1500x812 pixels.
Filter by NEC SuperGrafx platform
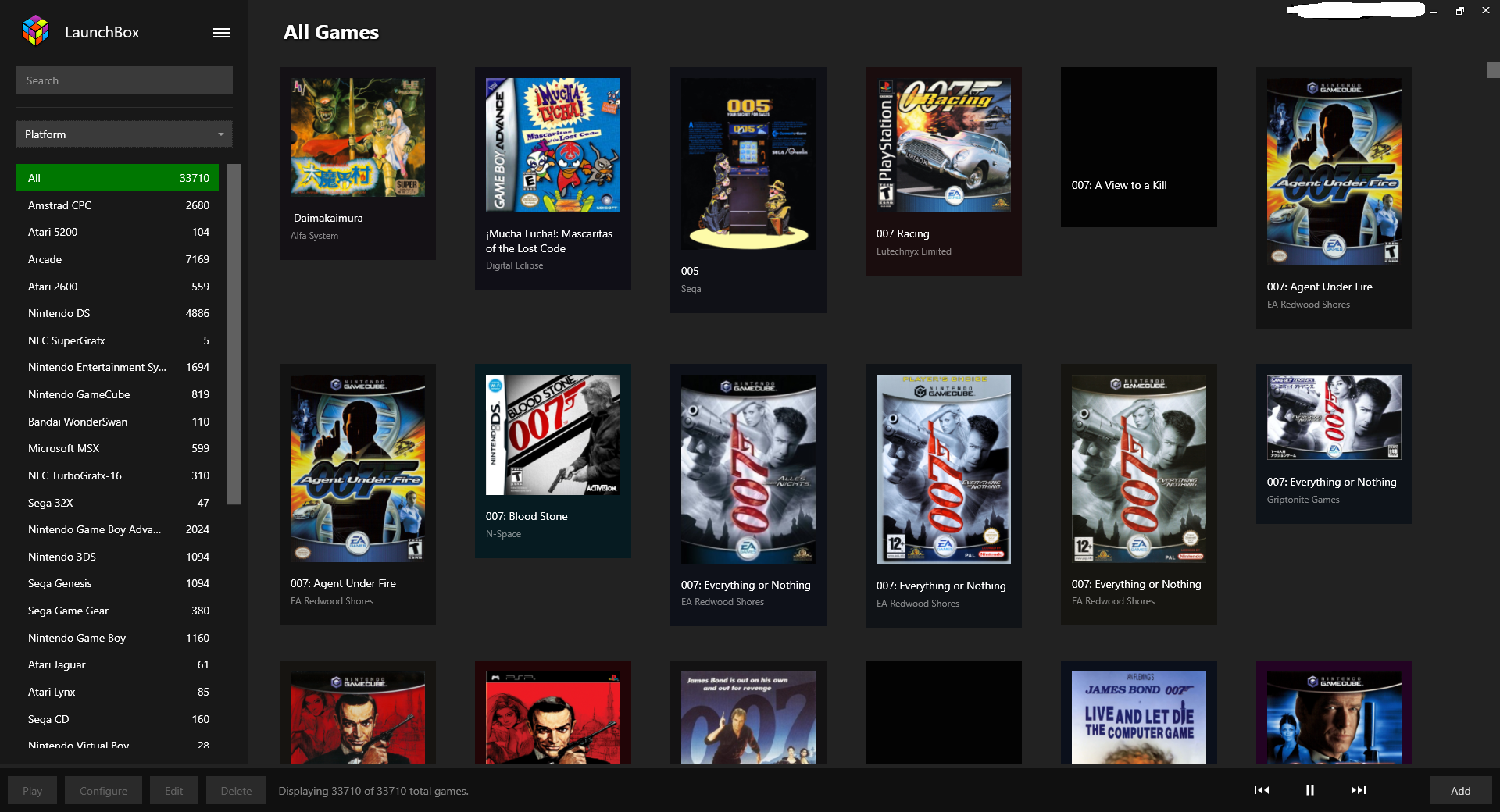pyautogui.click(x=117, y=340)
